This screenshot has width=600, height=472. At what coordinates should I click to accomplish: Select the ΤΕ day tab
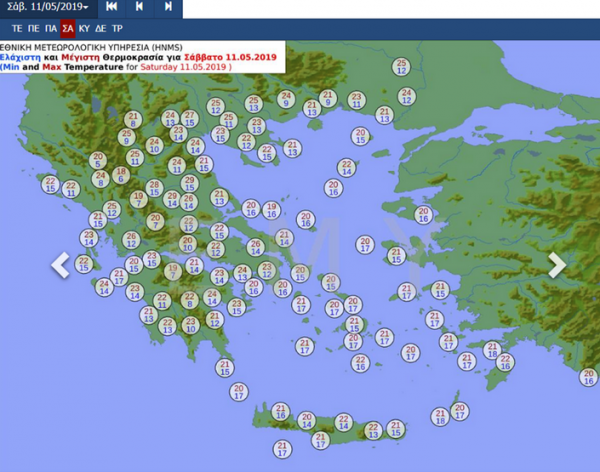tap(17, 29)
